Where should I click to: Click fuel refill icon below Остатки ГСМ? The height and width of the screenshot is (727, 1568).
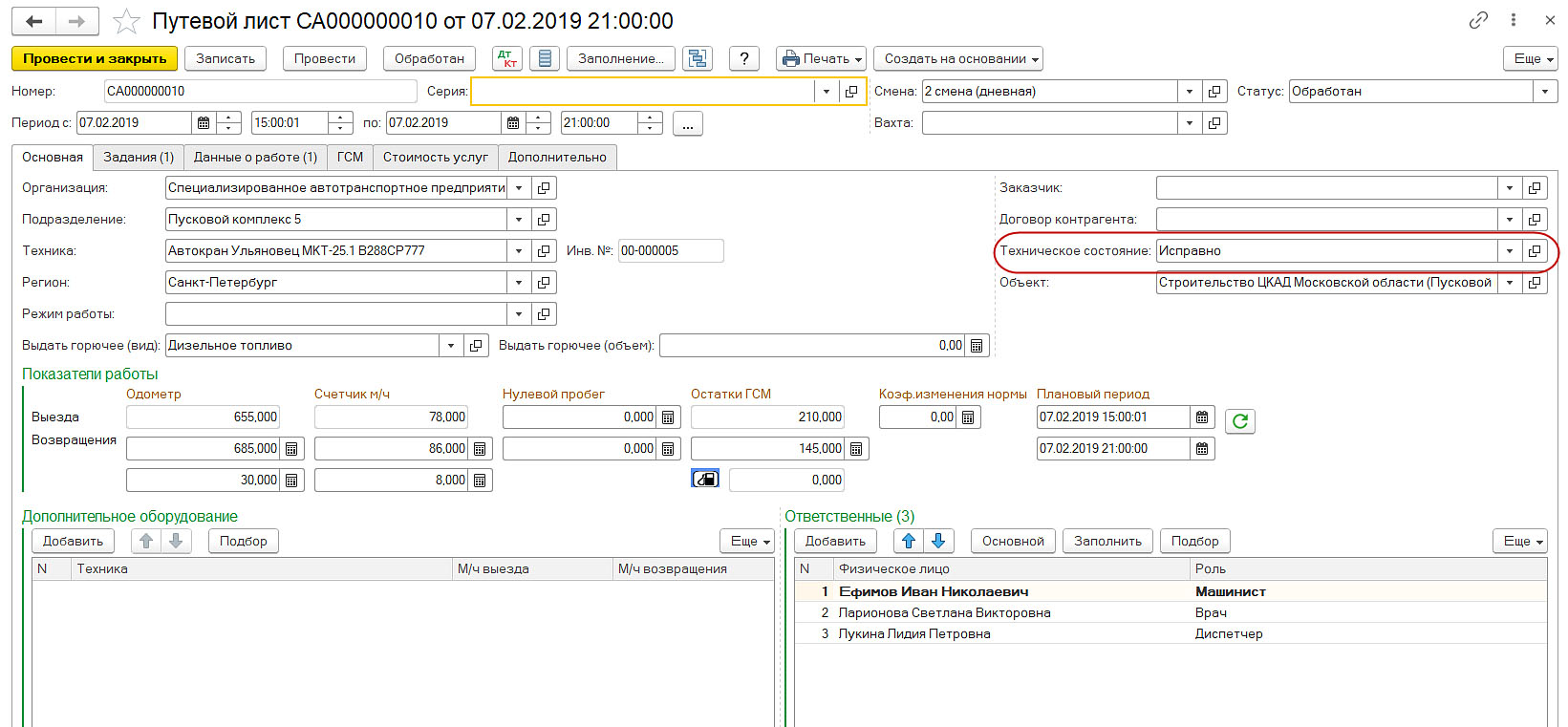[x=705, y=479]
